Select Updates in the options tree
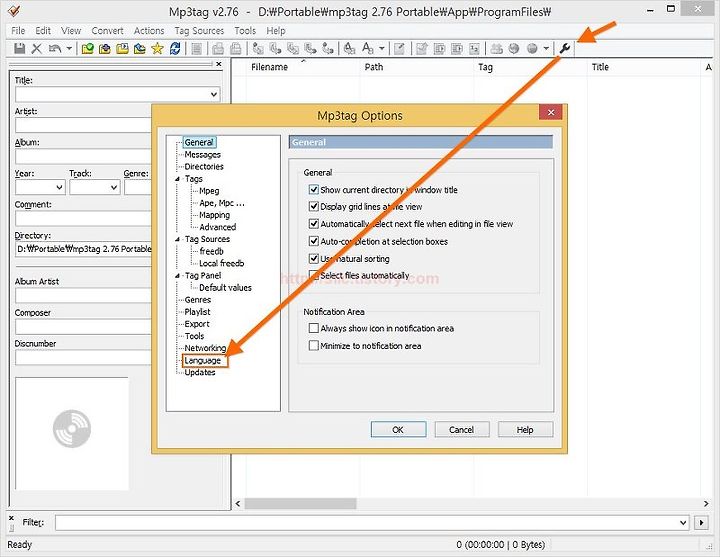Screen dimensions: 720x557 pyautogui.click(x=200, y=372)
